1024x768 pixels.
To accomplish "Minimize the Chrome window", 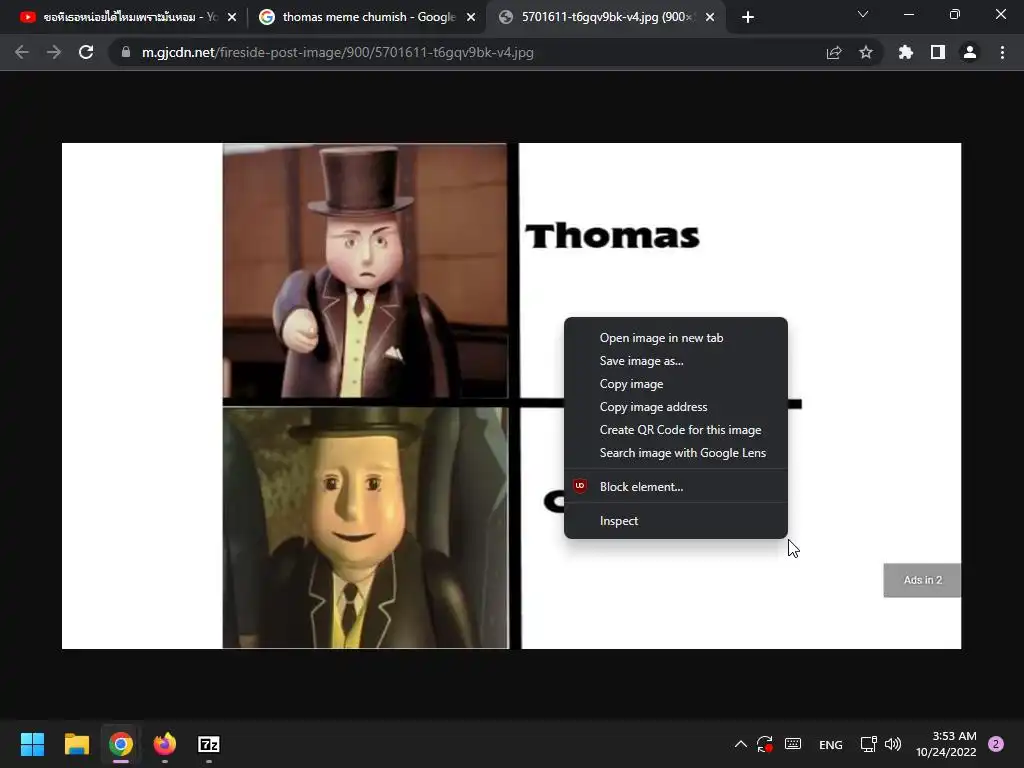I will pos(908,14).
